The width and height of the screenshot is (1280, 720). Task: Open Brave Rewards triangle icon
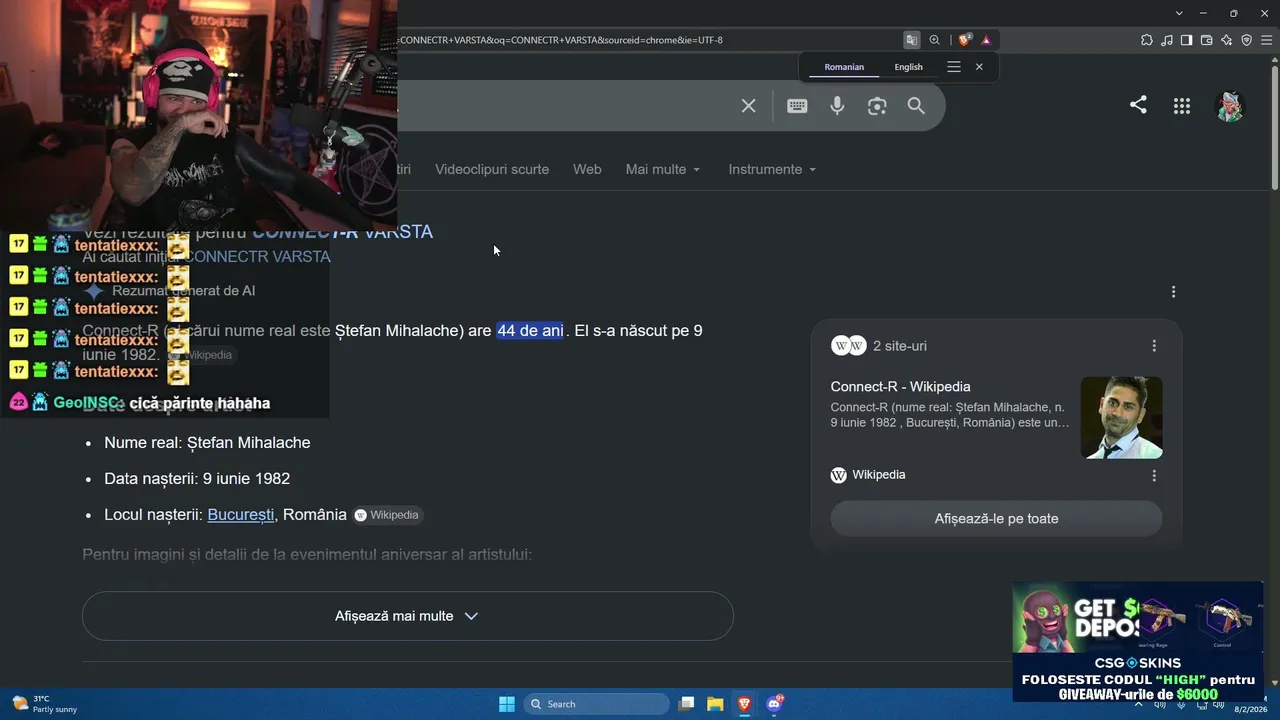point(986,40)
